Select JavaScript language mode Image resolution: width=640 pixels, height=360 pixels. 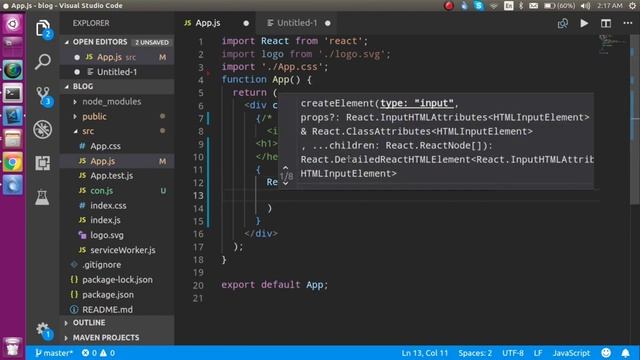(x=571, y=353)
